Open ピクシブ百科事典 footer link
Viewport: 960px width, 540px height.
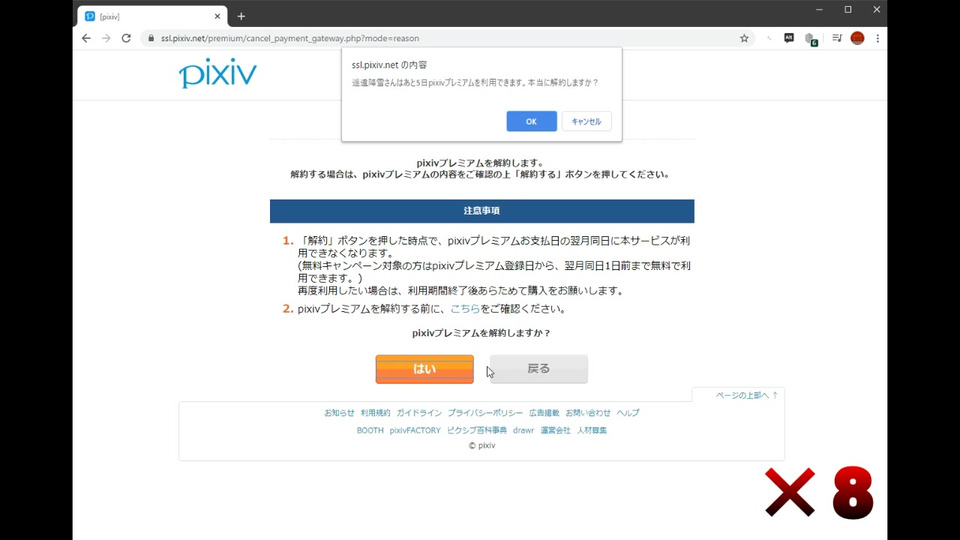(477, 430)
